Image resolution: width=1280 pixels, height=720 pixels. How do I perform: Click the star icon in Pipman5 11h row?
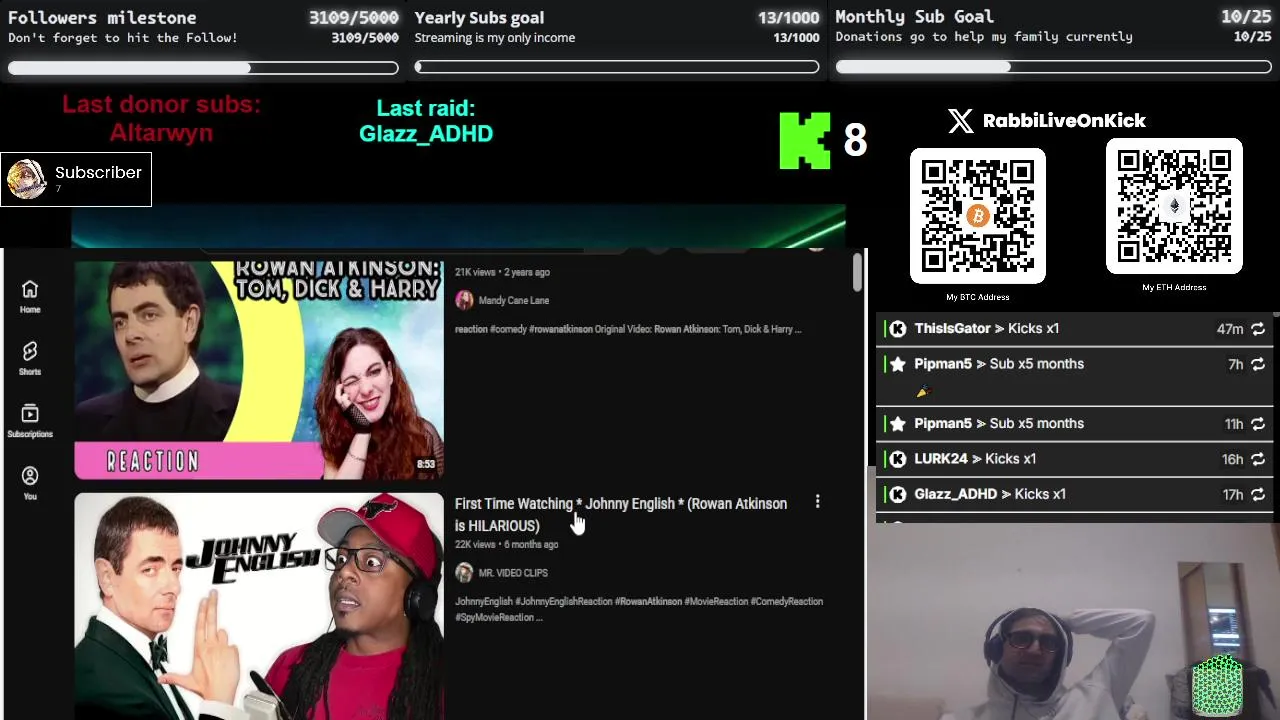click(x=898, y=424)
